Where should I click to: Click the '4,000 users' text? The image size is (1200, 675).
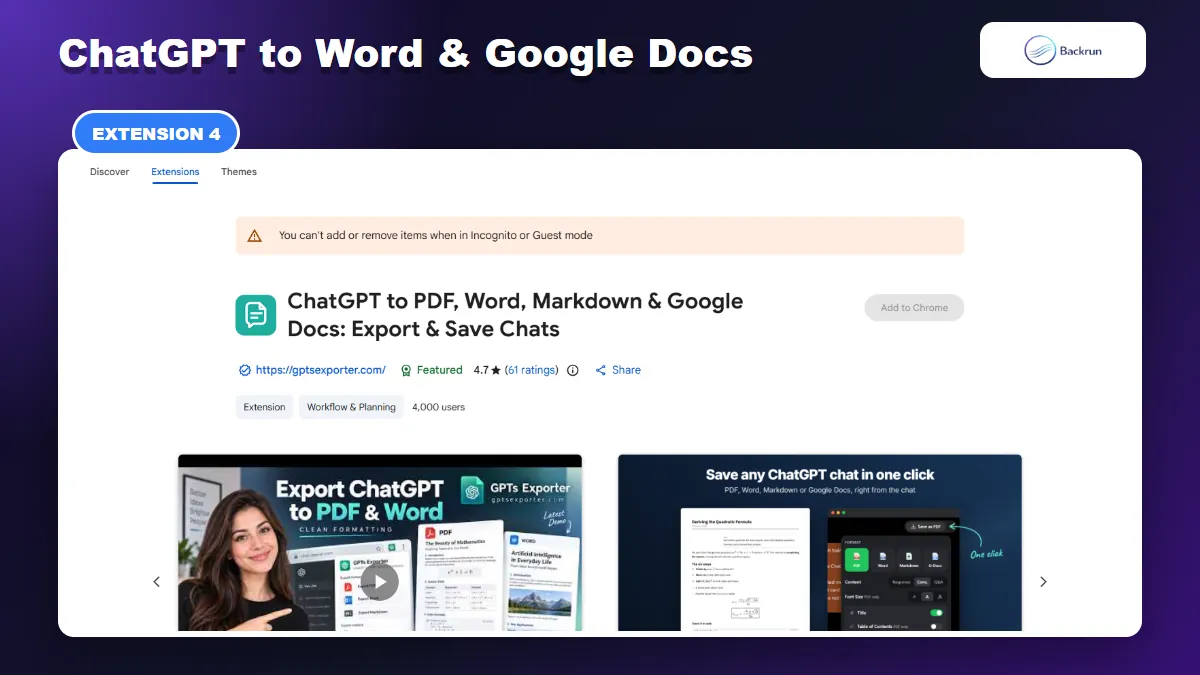coord(438,407)
